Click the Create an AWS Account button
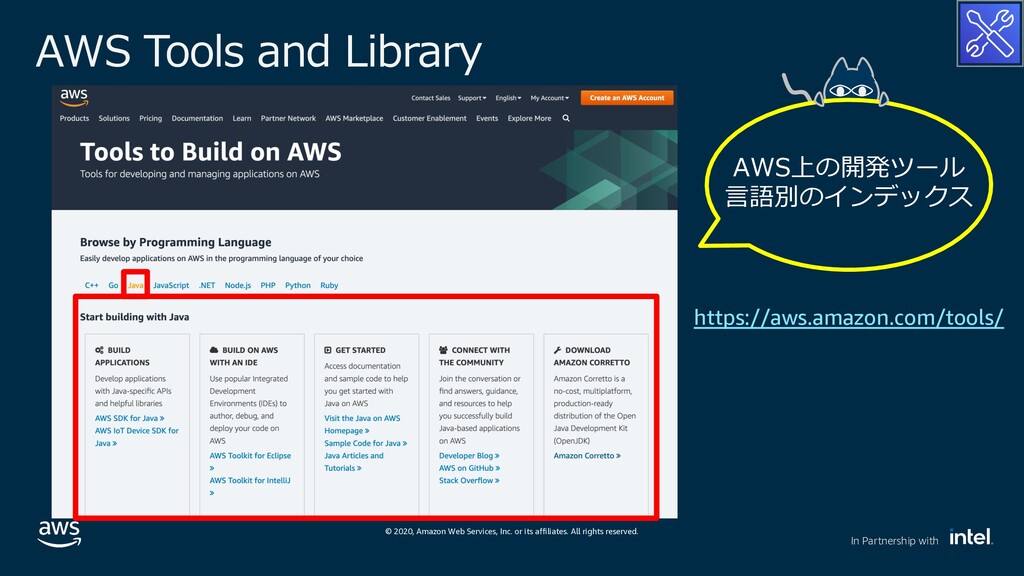Viewport: 1024px width, 576px height. pos(627,98)
